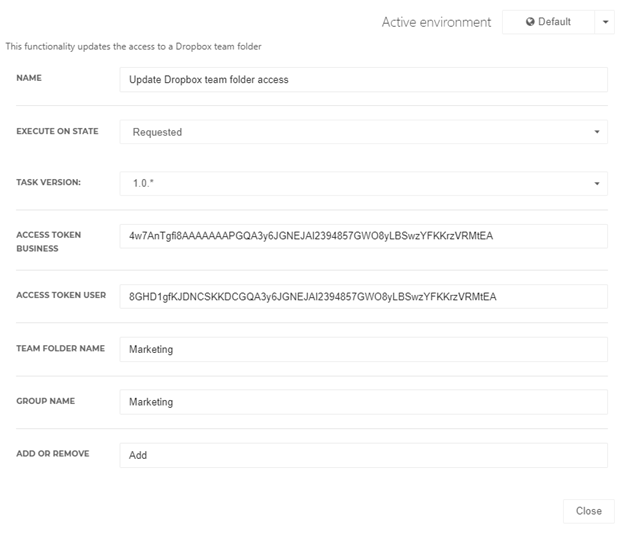
Task: Open the Execute on State dropdown
Action: (x=363, y=132)
